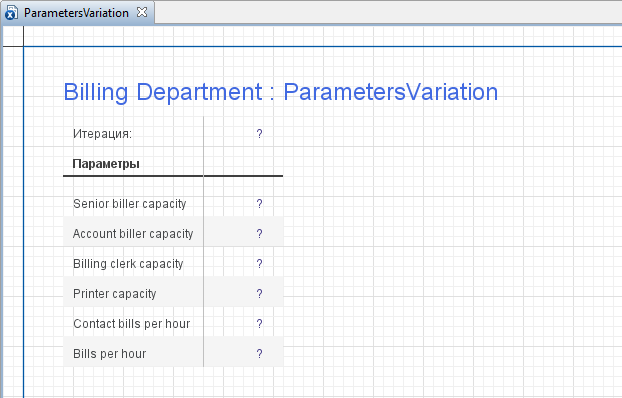Click the Senior biller capacity value placeholder

[259, 204]
